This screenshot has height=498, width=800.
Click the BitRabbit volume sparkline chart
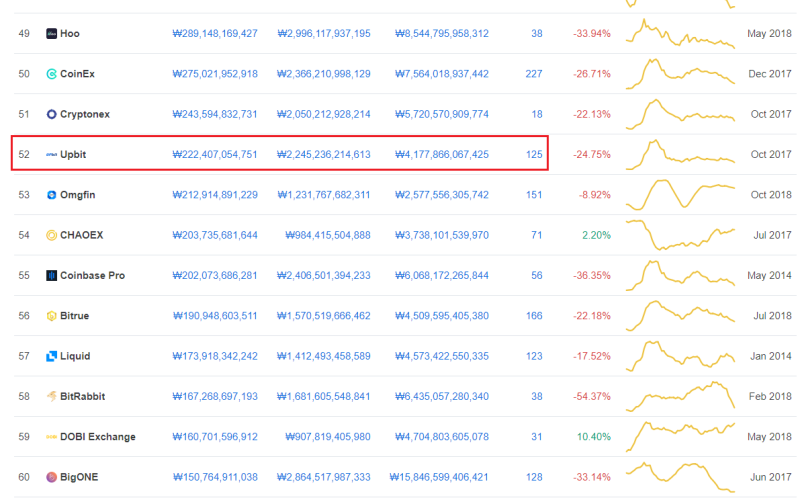[x=680, y=396]
